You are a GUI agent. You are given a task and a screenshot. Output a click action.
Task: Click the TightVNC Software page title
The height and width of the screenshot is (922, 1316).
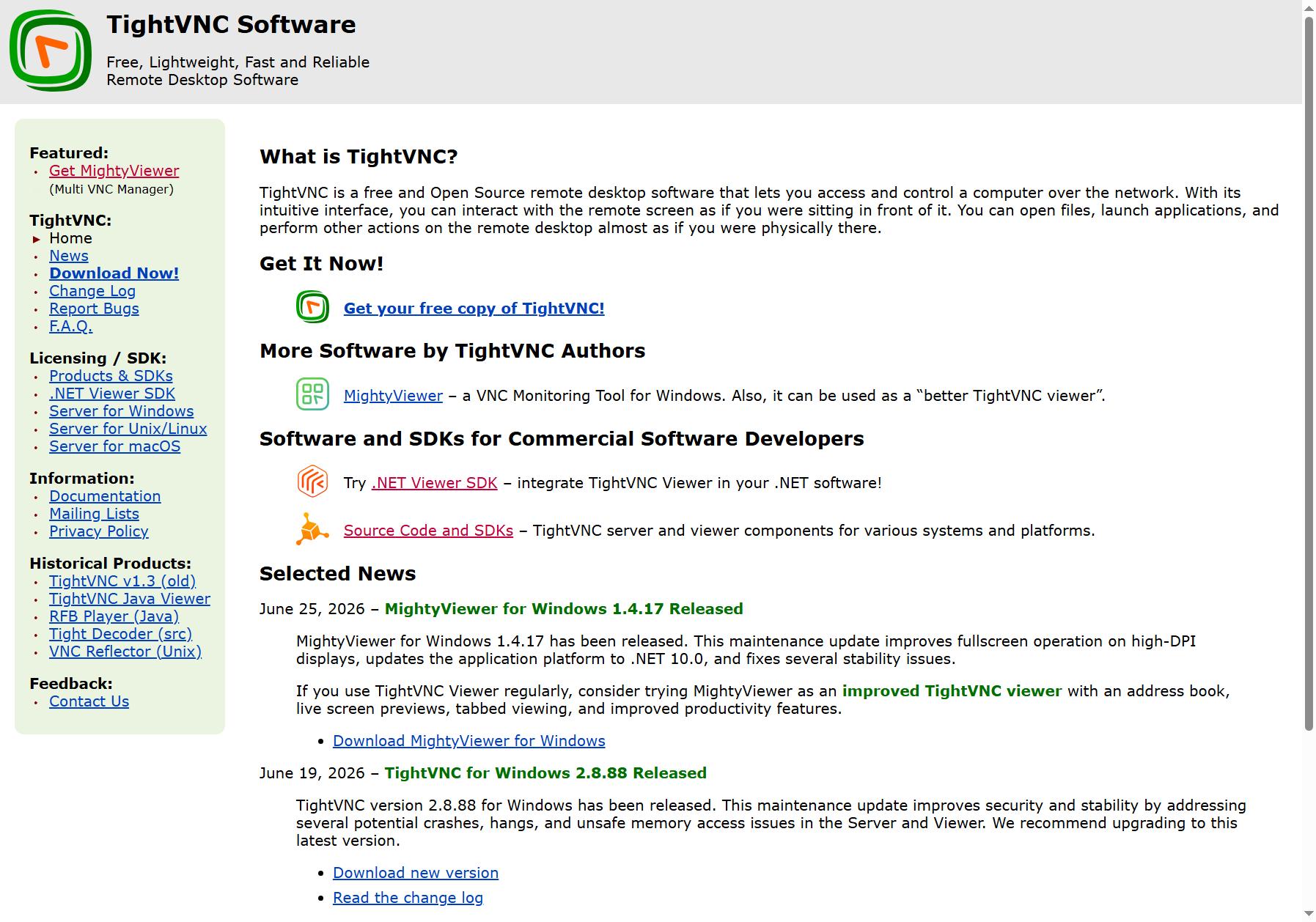coord(231,24)
